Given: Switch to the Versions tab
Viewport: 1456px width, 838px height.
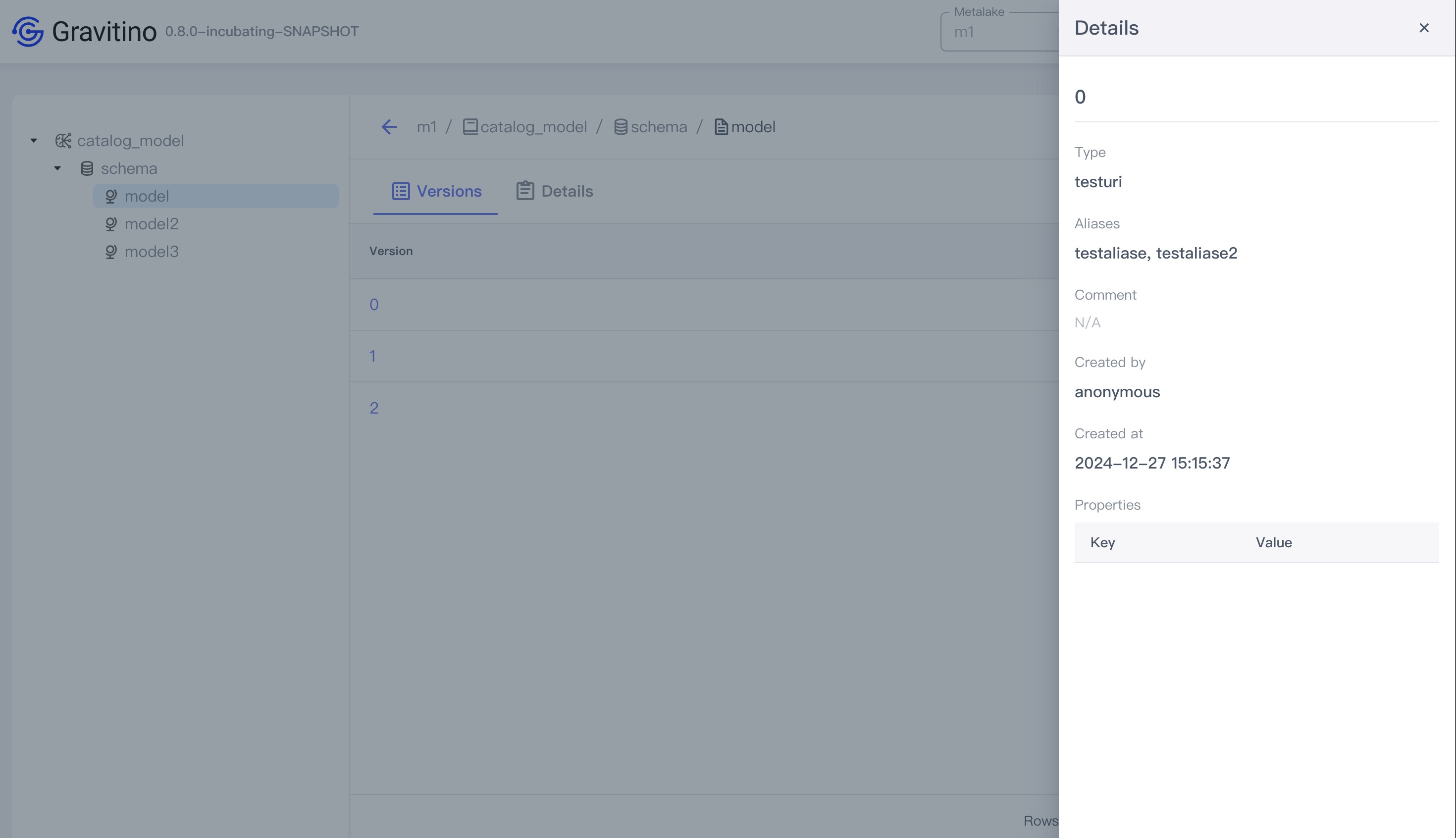Looking at the screenshot, I should pos(437,191).
